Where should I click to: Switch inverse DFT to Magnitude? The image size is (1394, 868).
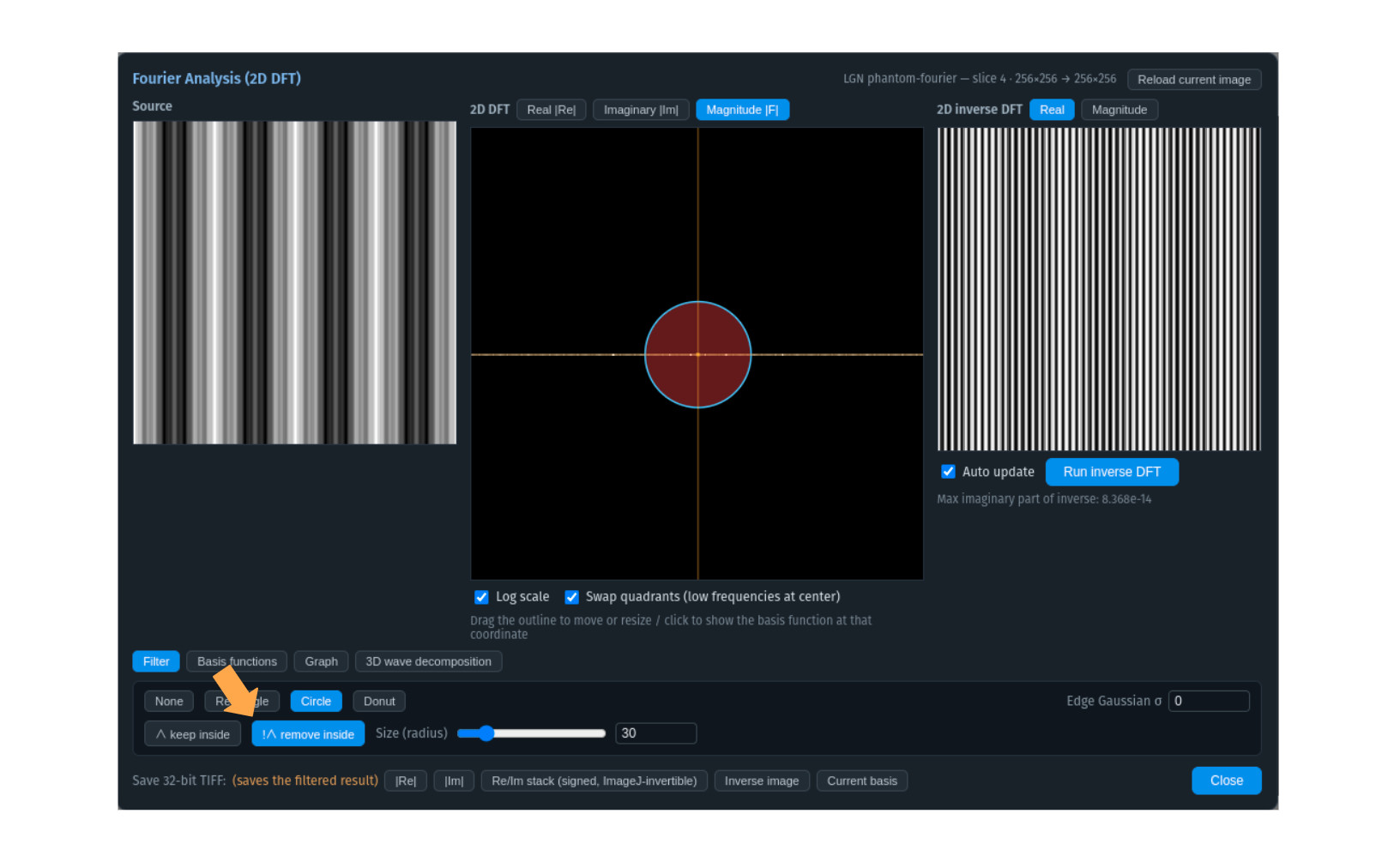pyautogui.click(x=1119, y=110)
